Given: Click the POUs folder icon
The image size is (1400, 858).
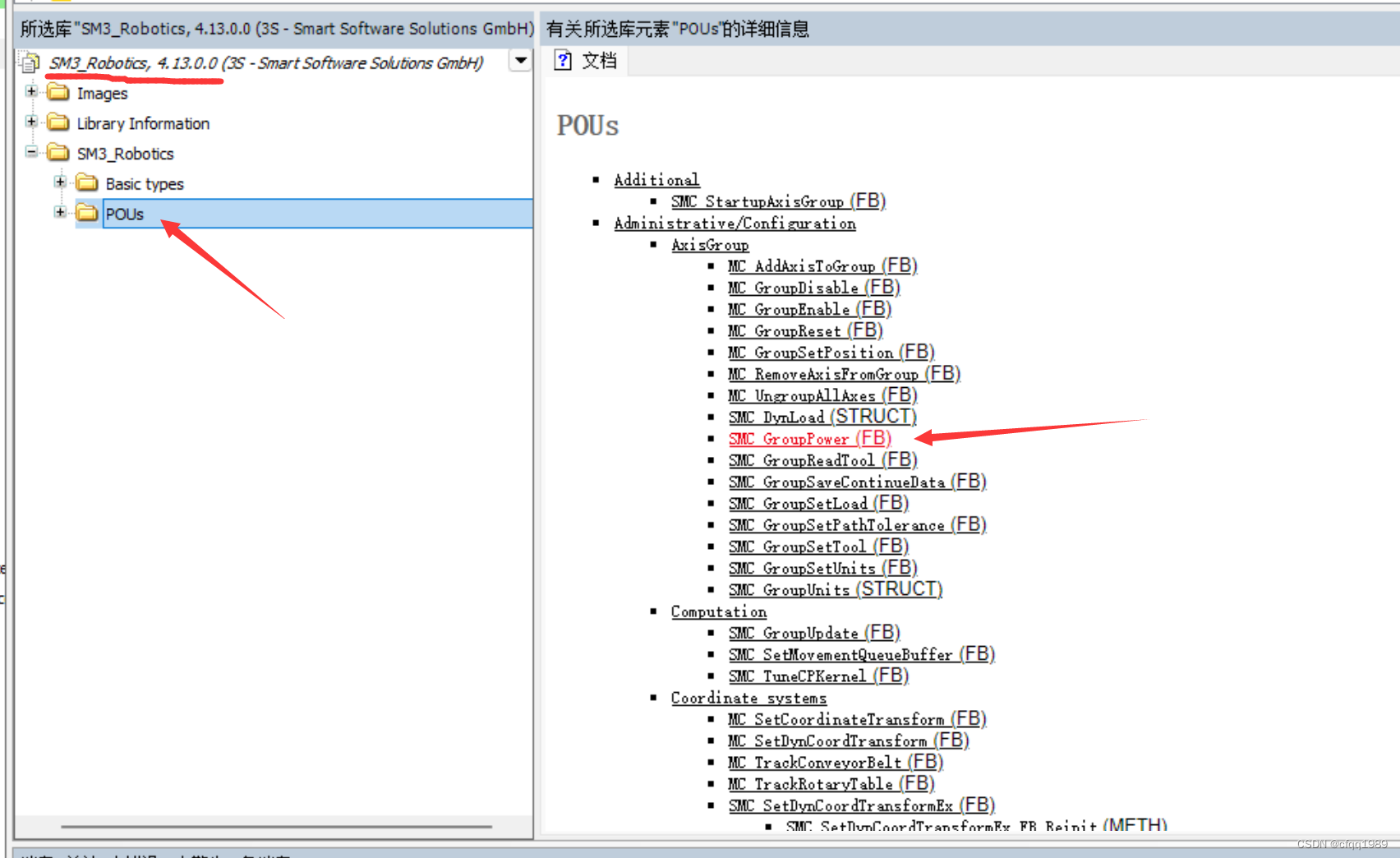Looking at the screenshot, I should [x=86, y=214].
